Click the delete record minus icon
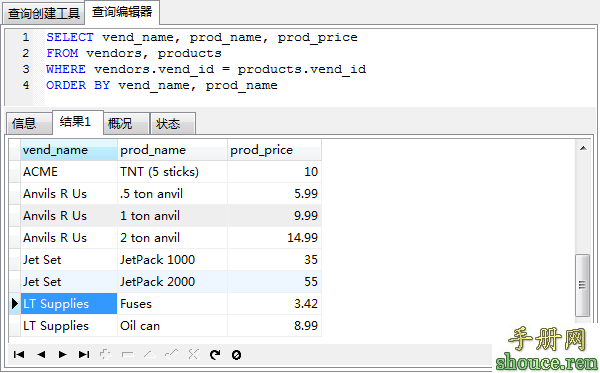This screenshot has height=373, width=600. pos(127,355)
